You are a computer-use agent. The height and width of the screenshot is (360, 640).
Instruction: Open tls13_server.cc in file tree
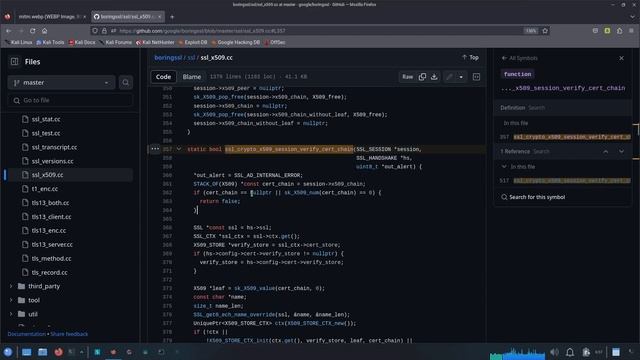[52, 244]
